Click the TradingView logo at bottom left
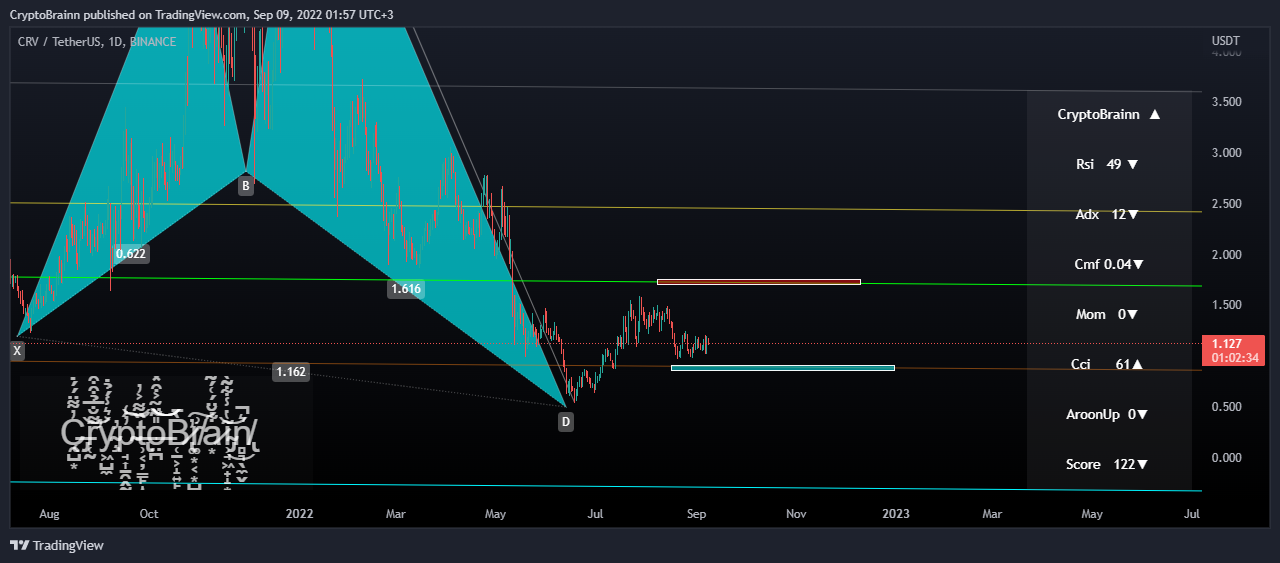 click(57, 545)
